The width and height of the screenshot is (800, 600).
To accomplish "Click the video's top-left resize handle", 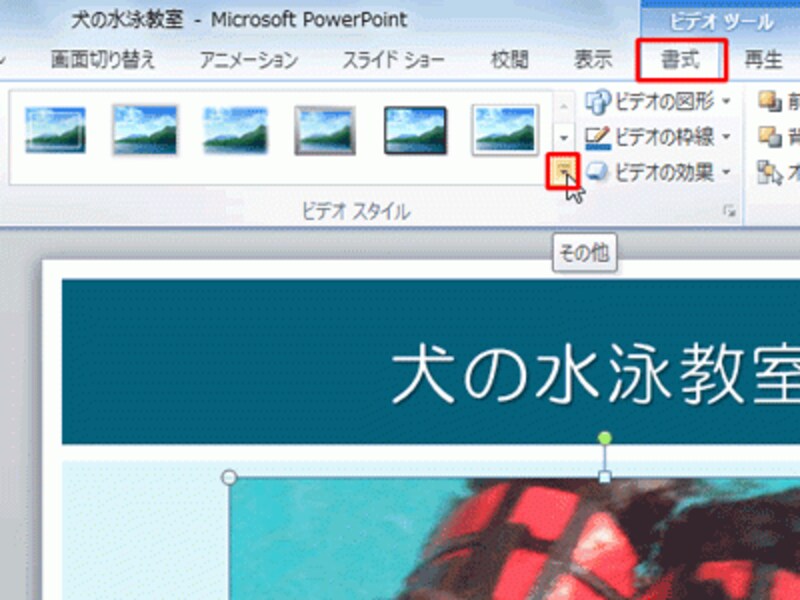I will 230,478.
